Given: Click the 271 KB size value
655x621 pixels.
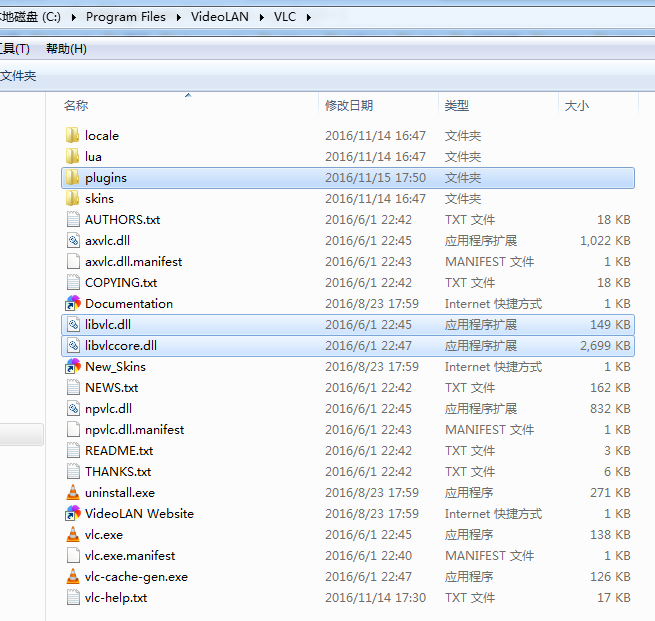Looking at the screenshot, I should pos(610,493).
